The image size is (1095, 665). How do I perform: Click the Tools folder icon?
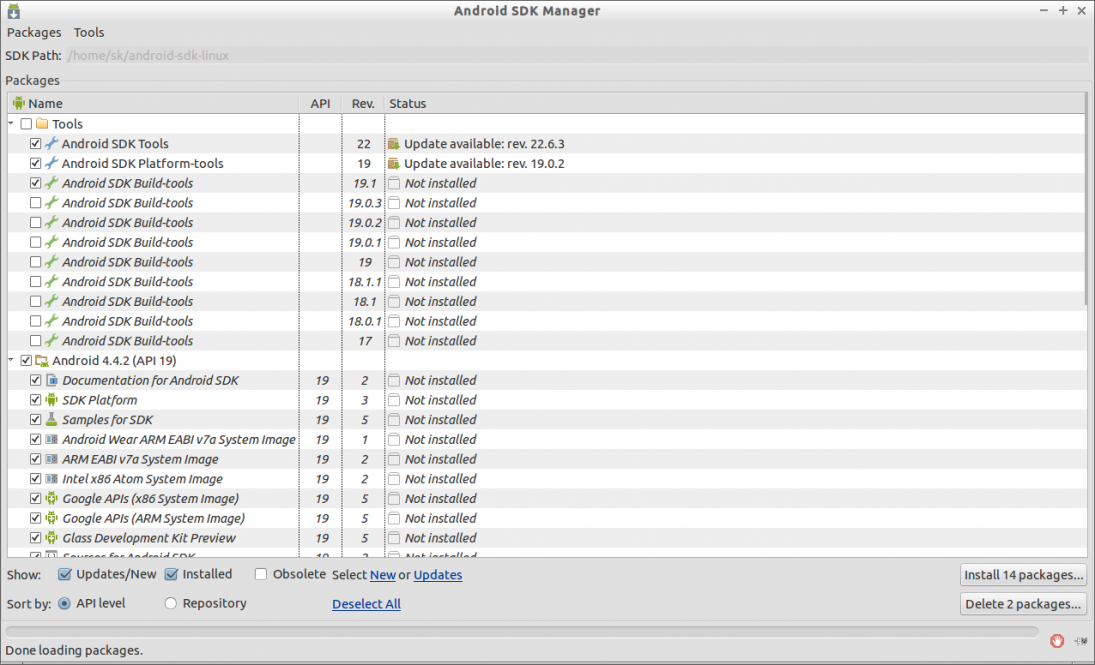pos(42,124)
